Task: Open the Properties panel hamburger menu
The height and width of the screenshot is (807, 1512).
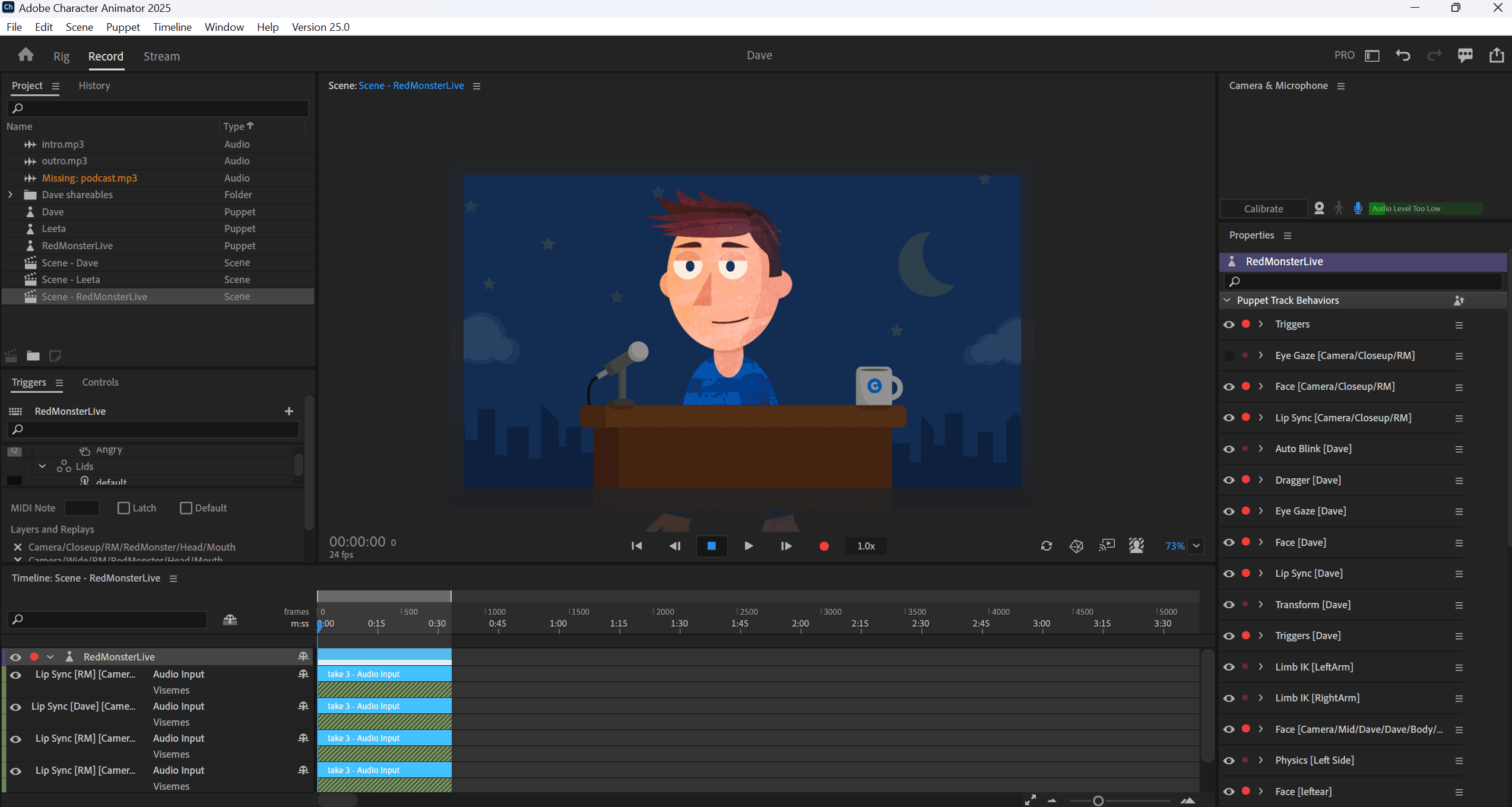Action: [x=1288, y=236]
